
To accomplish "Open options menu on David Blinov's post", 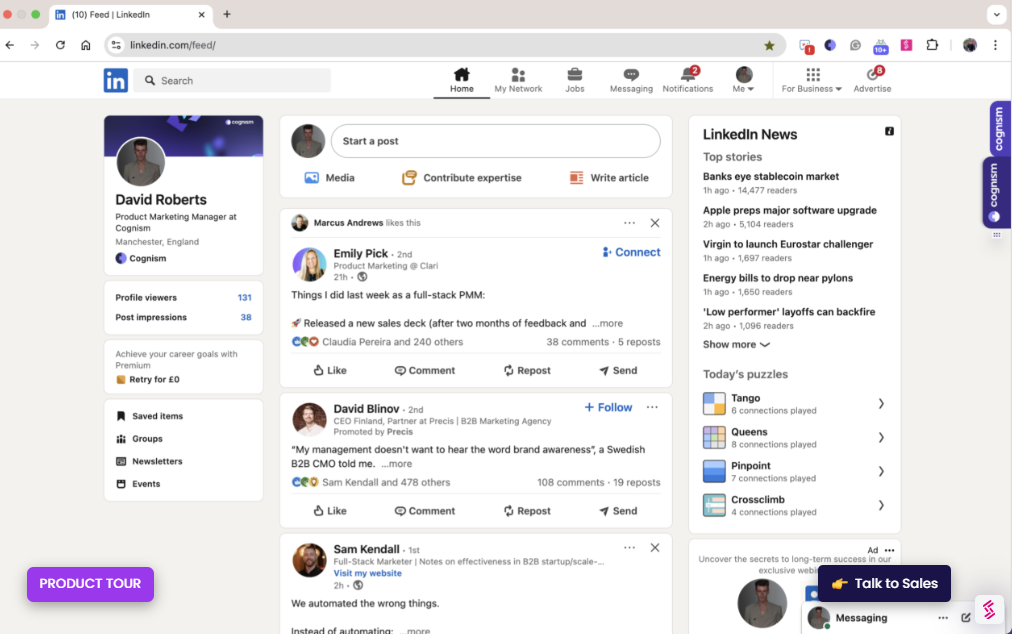I will pos(652,407).
